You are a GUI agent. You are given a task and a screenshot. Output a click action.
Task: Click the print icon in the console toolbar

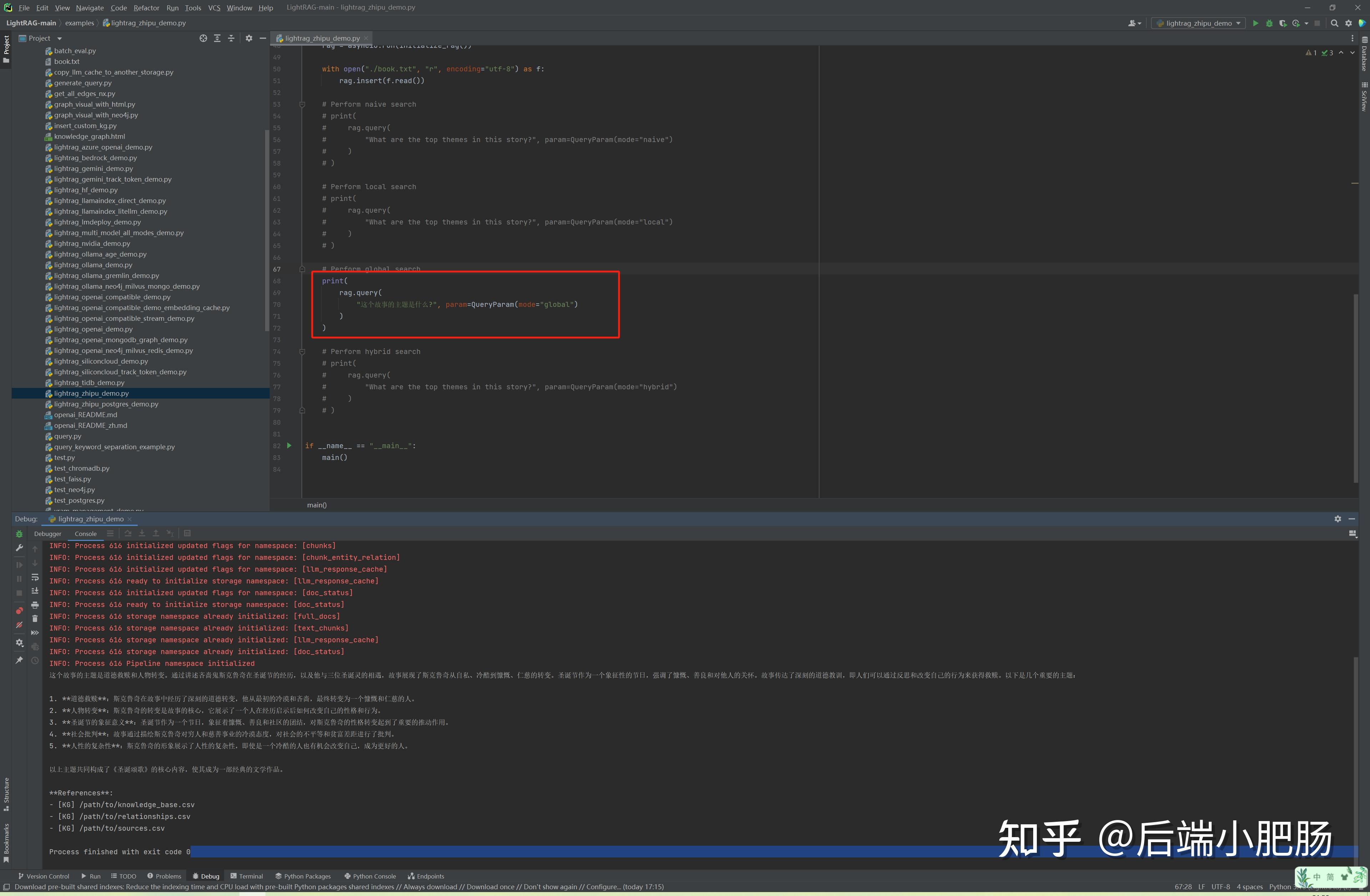click(x=35, y=604)
